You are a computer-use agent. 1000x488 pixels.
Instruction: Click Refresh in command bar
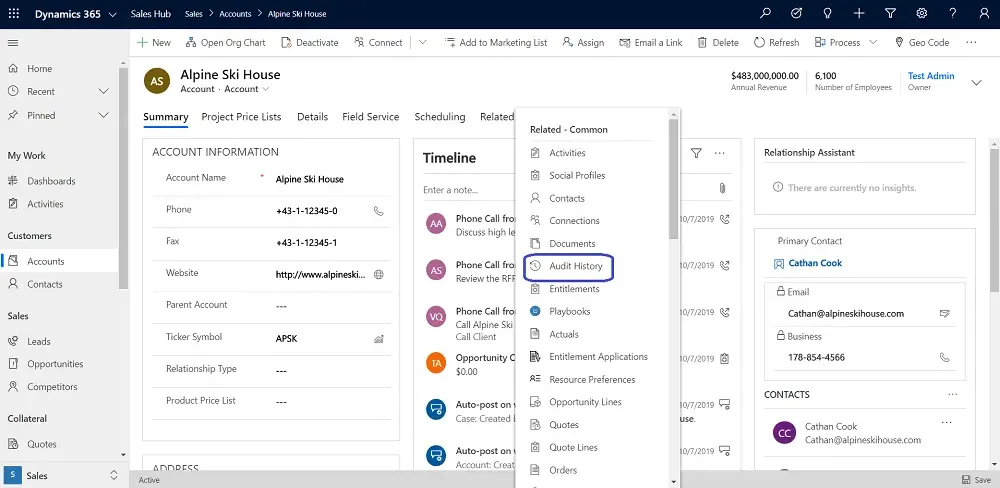776,43
